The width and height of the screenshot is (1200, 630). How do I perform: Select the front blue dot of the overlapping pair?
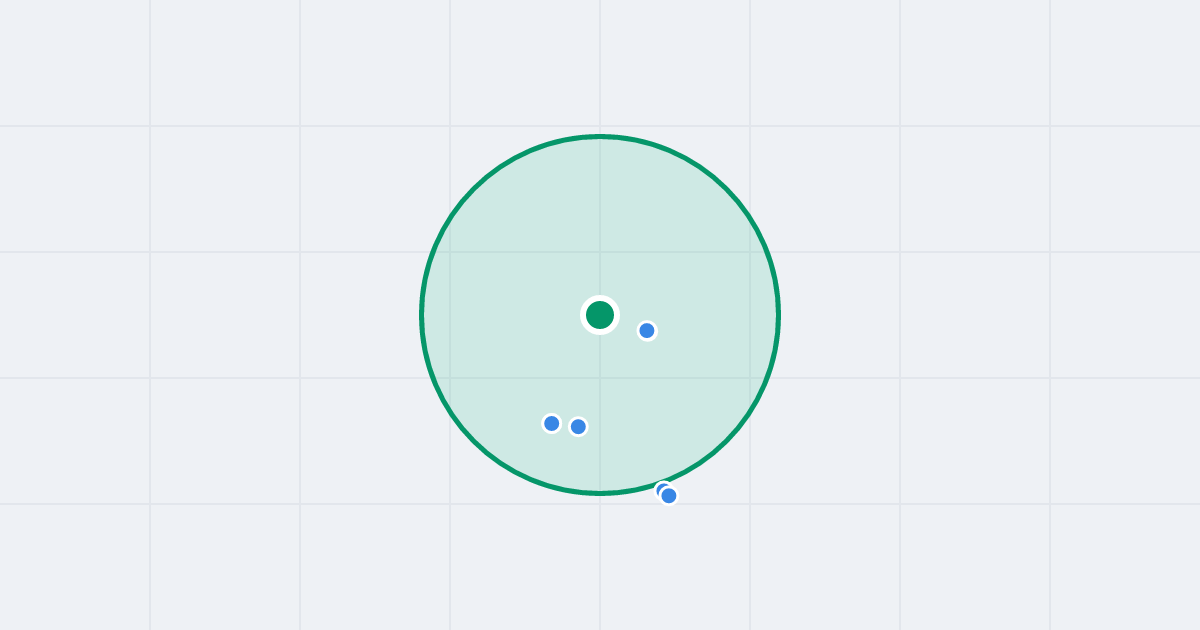pos(669,496)
